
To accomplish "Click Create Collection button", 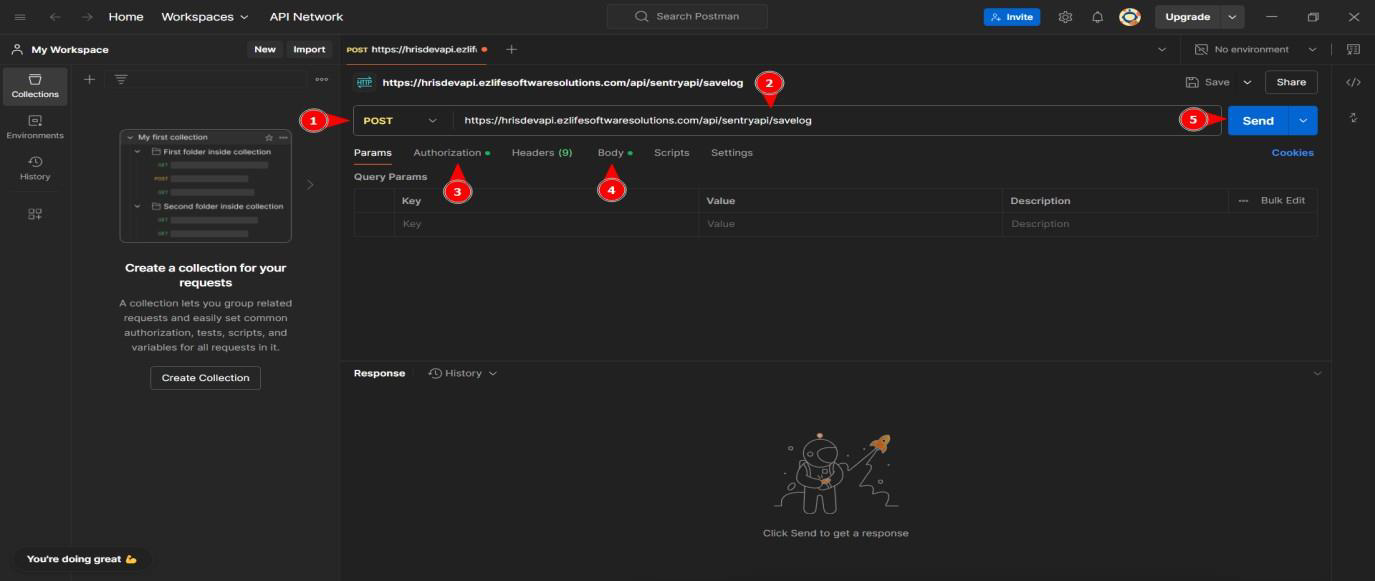I will (205, 378).
